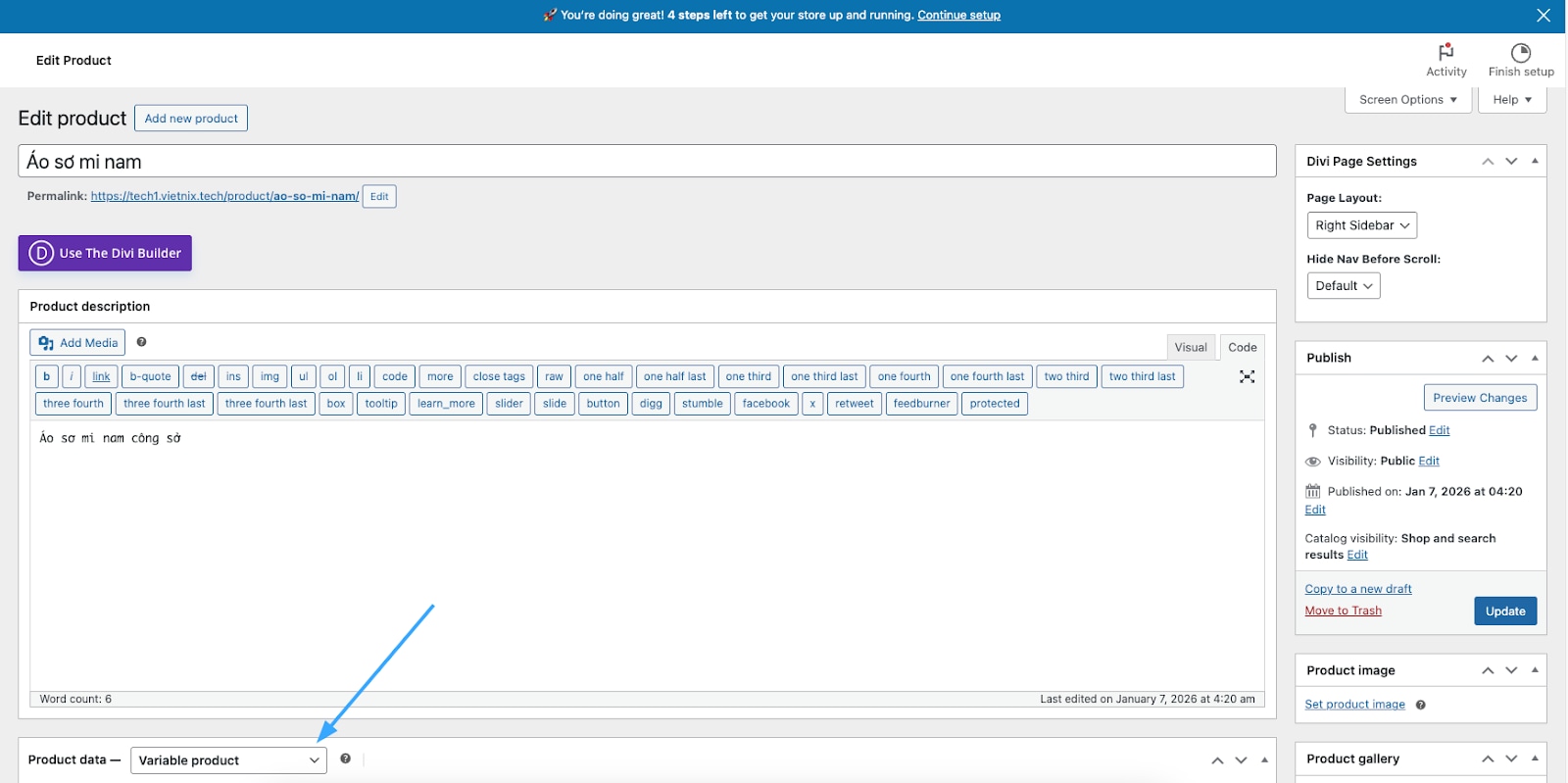This screenshot has width=1568, height=783.
Task: Expand the Screen Options menu
Action: (1407, 100)
